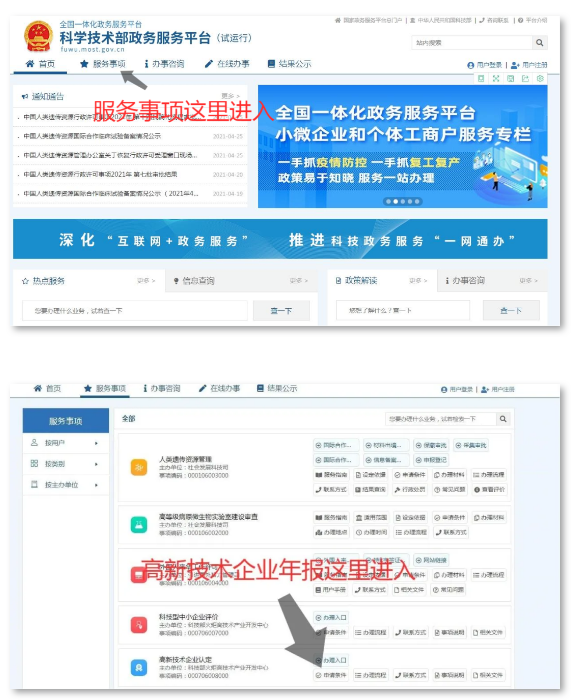Open the 更多 link in 通知通告
This screenshot has width=573, height=700.
230,96
